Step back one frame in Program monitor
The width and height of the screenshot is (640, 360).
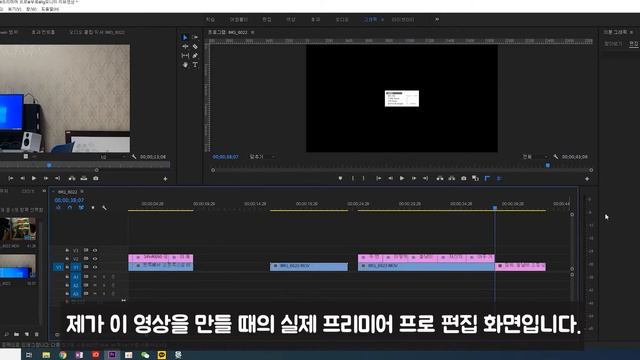coord(390,178)
